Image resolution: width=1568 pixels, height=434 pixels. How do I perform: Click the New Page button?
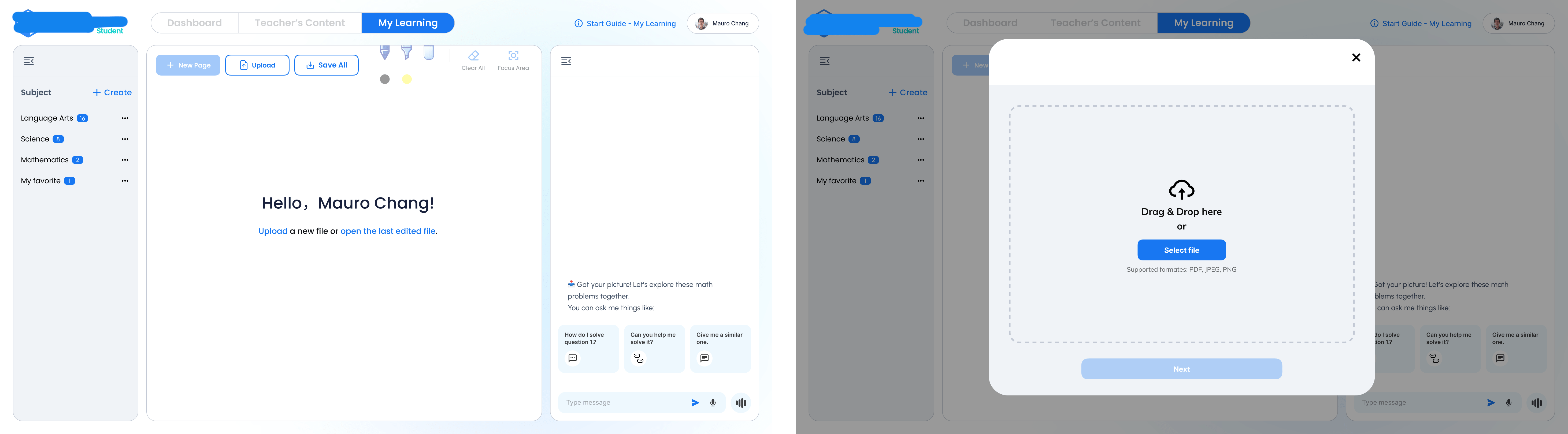coord(188,65)
